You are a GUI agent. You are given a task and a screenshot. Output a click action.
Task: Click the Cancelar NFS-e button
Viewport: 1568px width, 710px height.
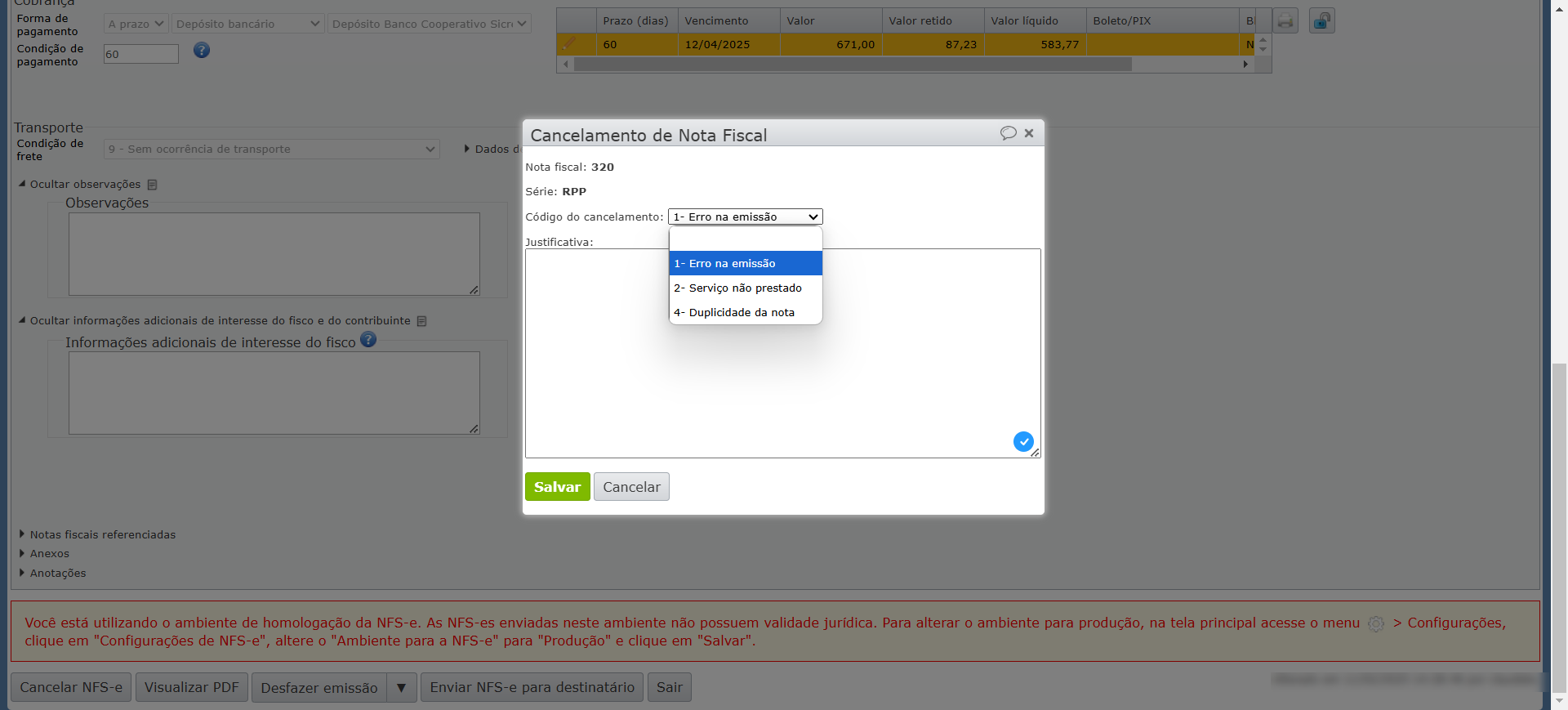[x=71, y=687]
